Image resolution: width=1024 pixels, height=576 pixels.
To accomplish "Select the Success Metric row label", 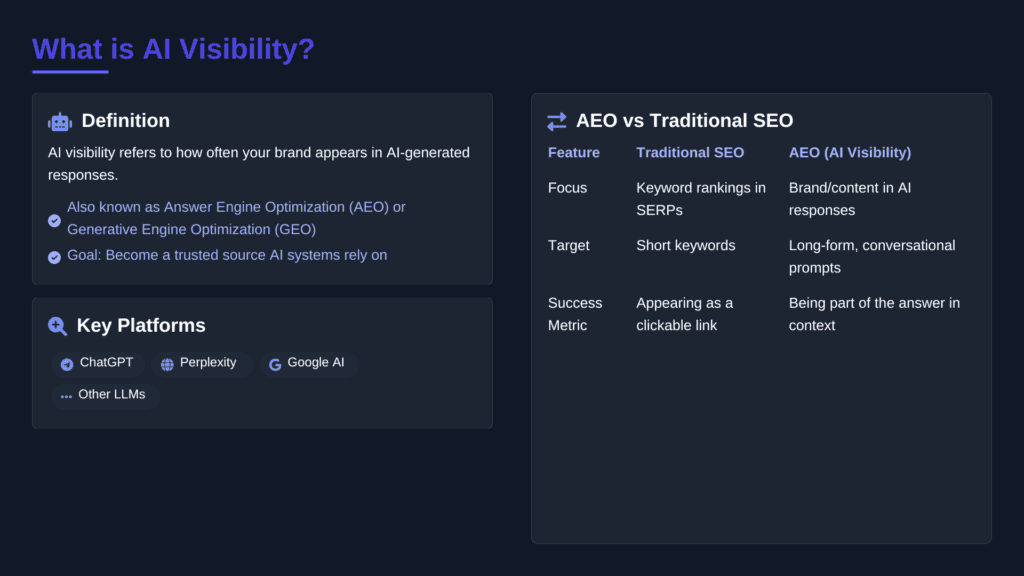I will (575, 313).
